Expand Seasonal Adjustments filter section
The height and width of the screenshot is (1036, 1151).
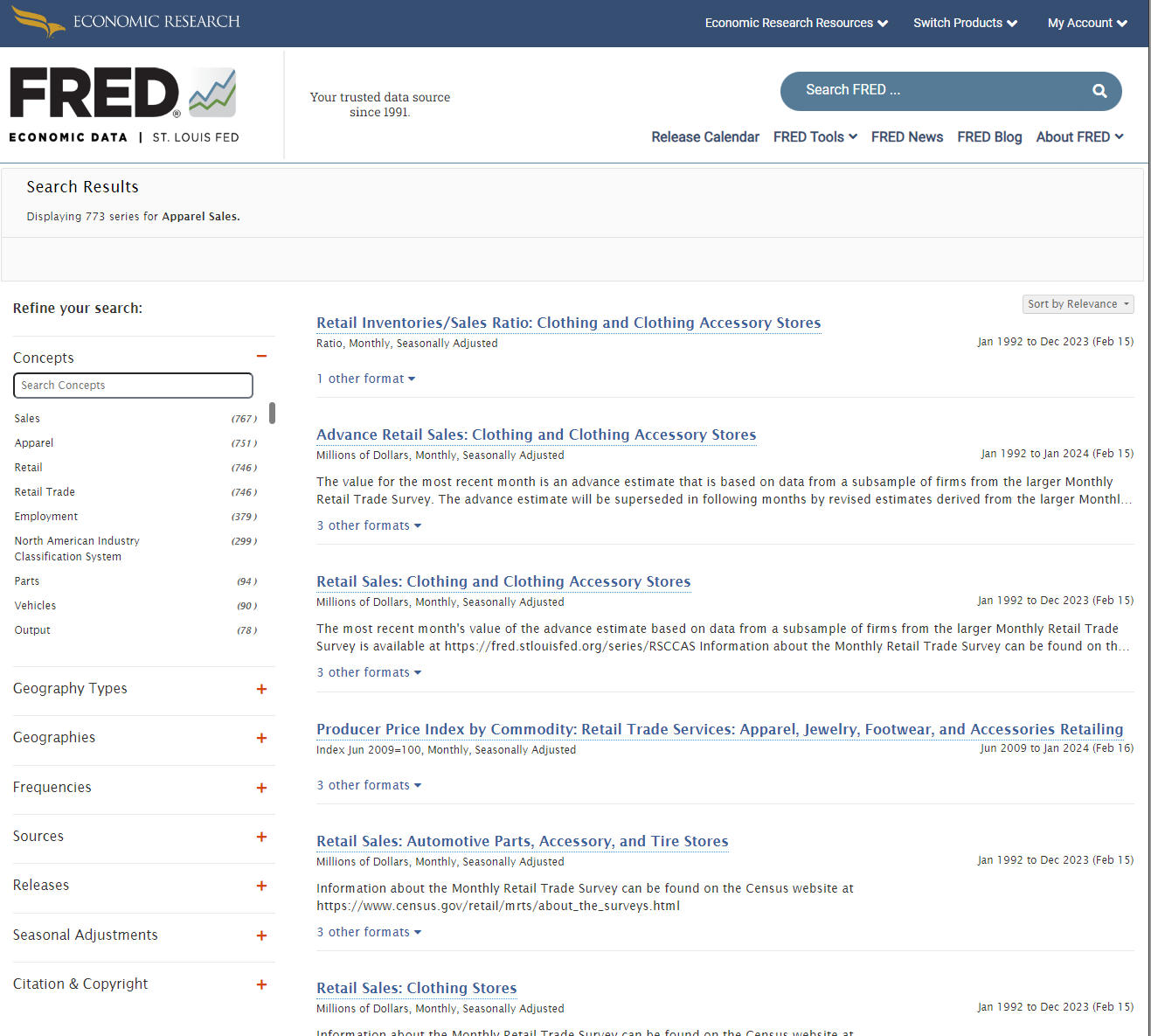pos(261,935)
